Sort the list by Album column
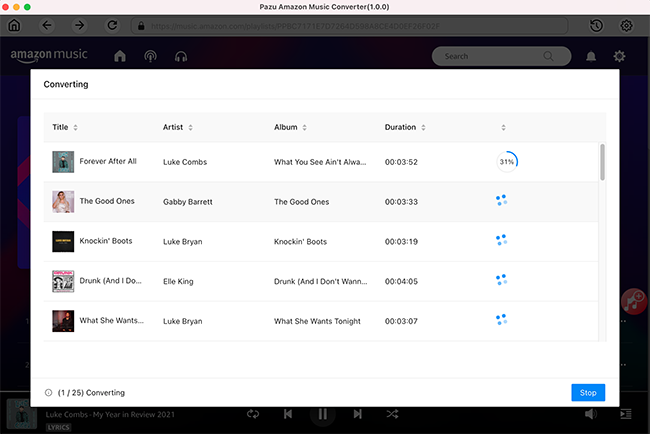Image resolution: width=650 pixels, height=434 pixels. point(290,127)
